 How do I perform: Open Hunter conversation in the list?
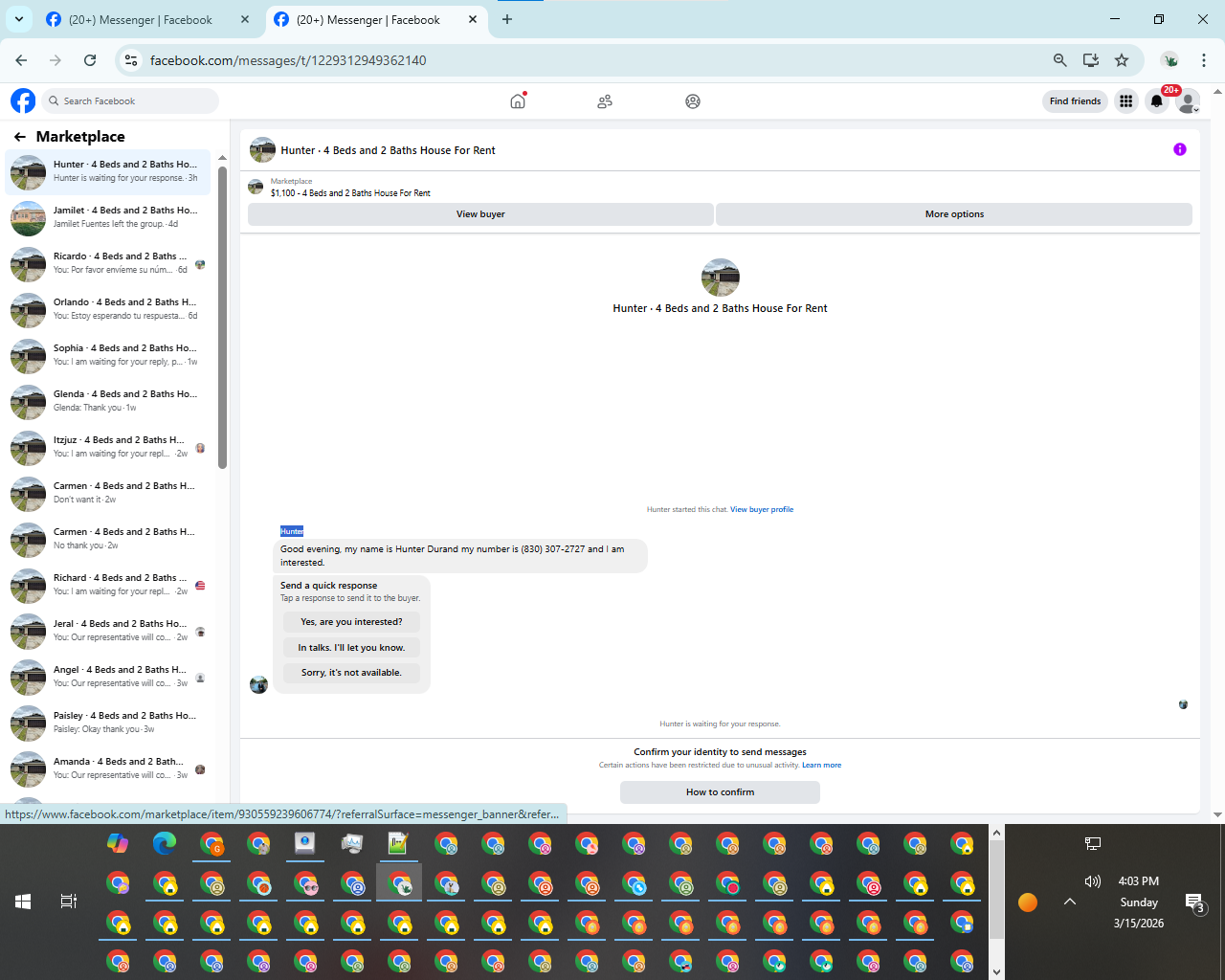[x=108, y=172]
